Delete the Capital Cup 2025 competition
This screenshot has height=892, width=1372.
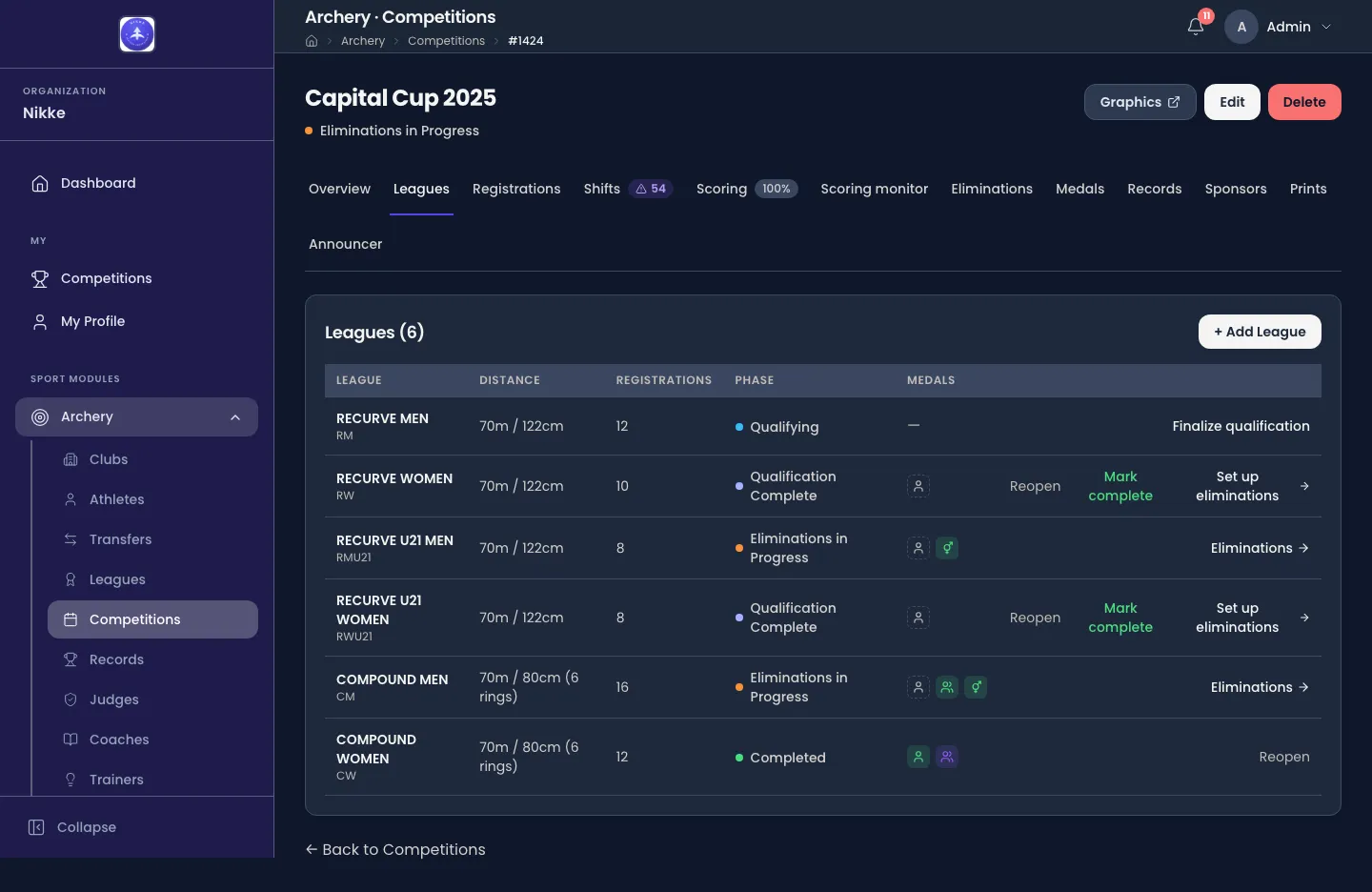[x=1304, y=102]
